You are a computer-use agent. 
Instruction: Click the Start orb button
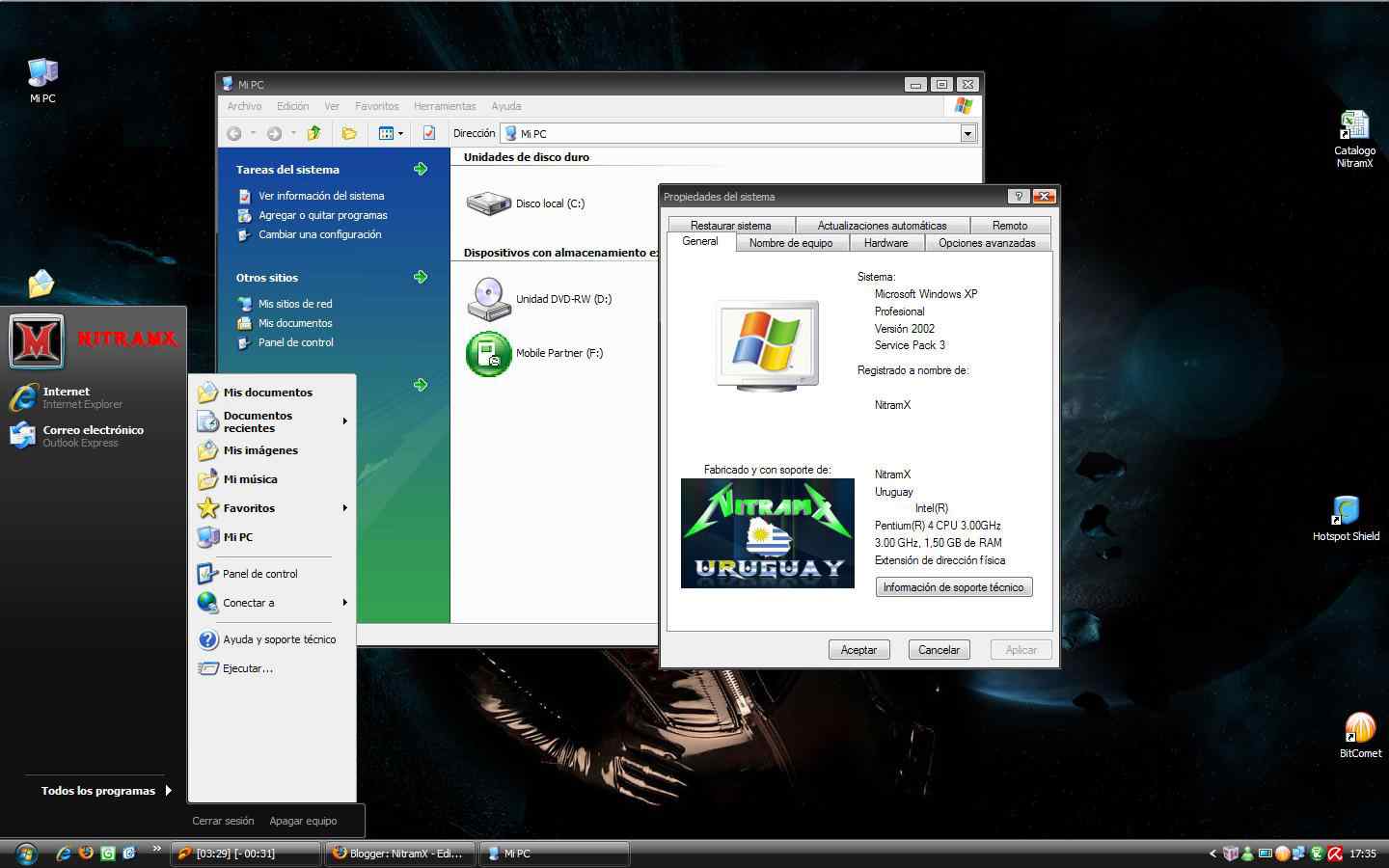(x=26, y=854)
